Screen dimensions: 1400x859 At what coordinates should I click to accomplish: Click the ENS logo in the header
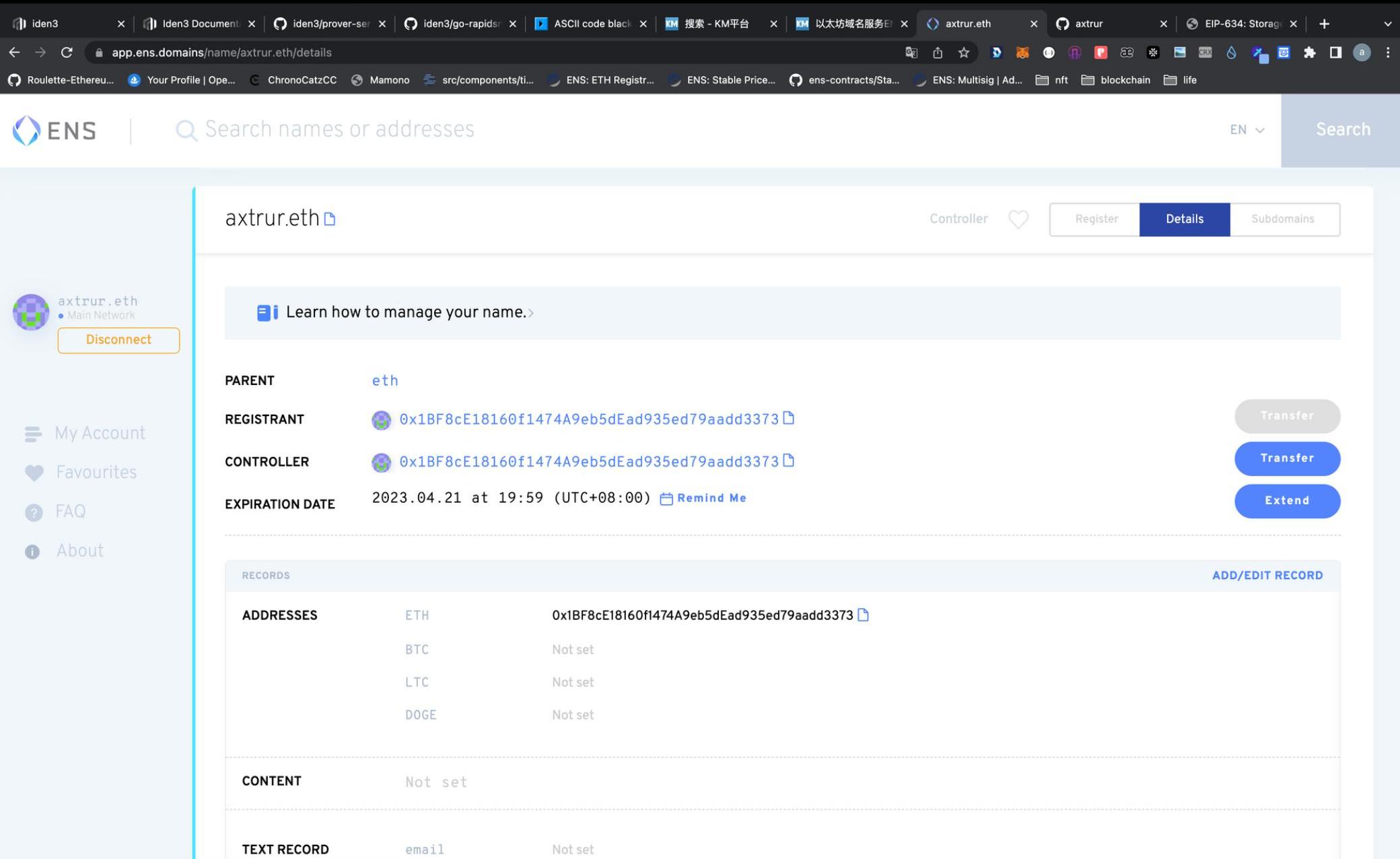click(55, 131)
